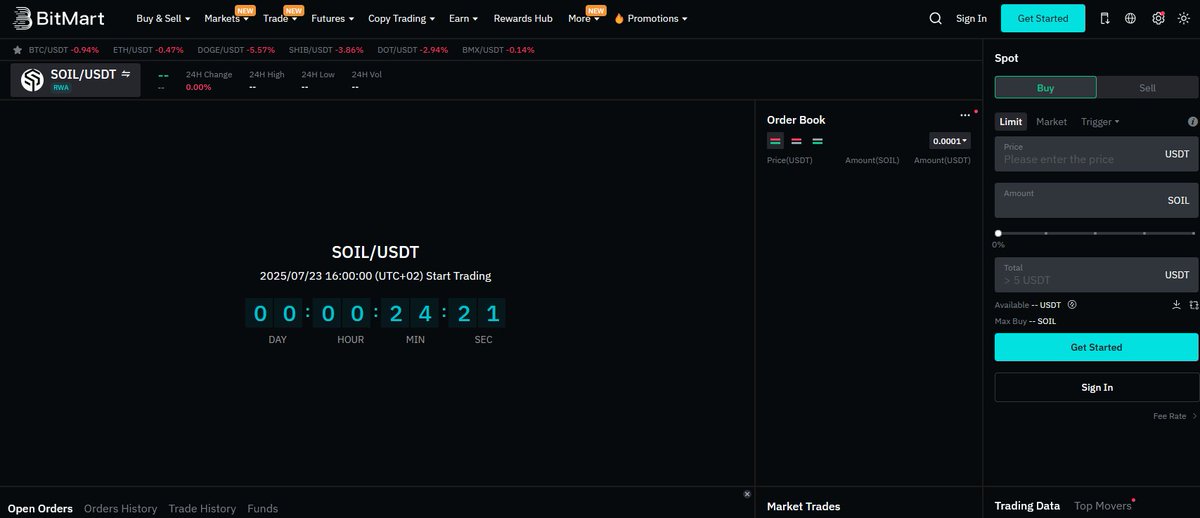Click the deposit download icon
Screen dimensions: 1200x518
pyautogui.click(x=1176, y=304)
